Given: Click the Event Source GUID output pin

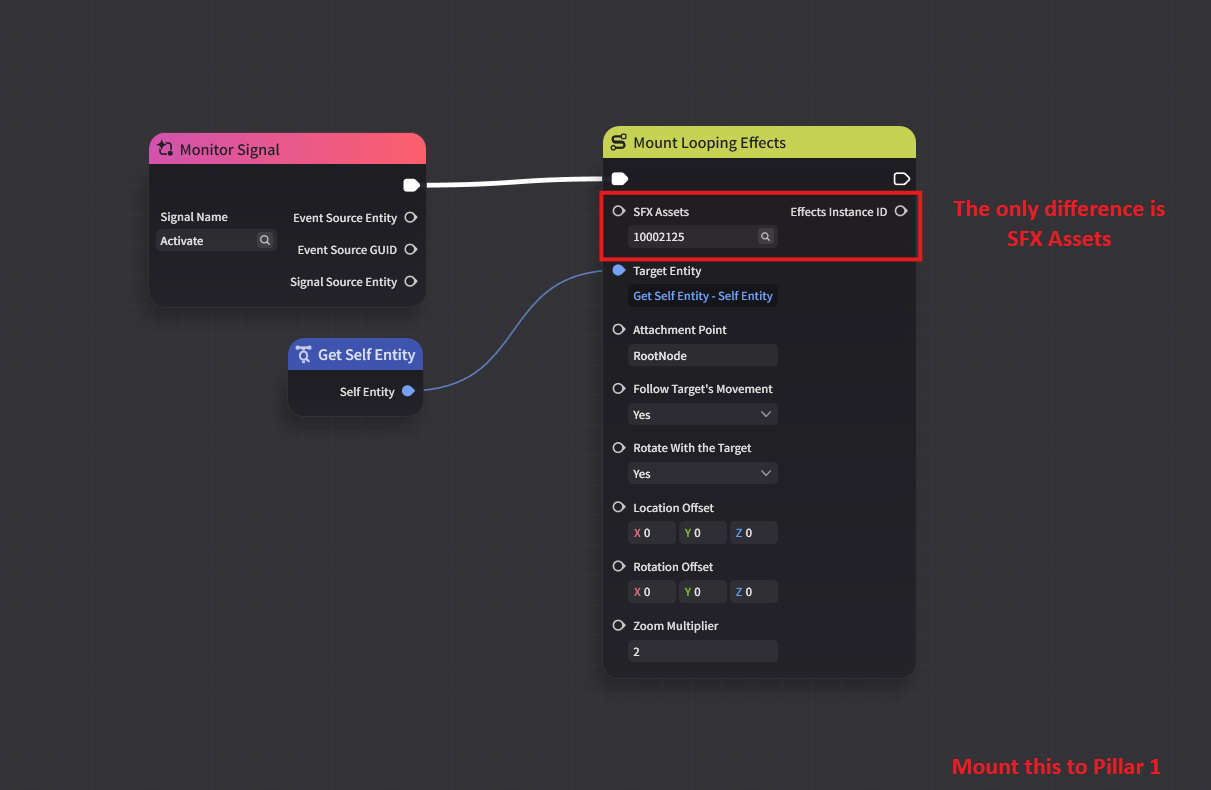Looking at the screenshot, I should [410, 250].
